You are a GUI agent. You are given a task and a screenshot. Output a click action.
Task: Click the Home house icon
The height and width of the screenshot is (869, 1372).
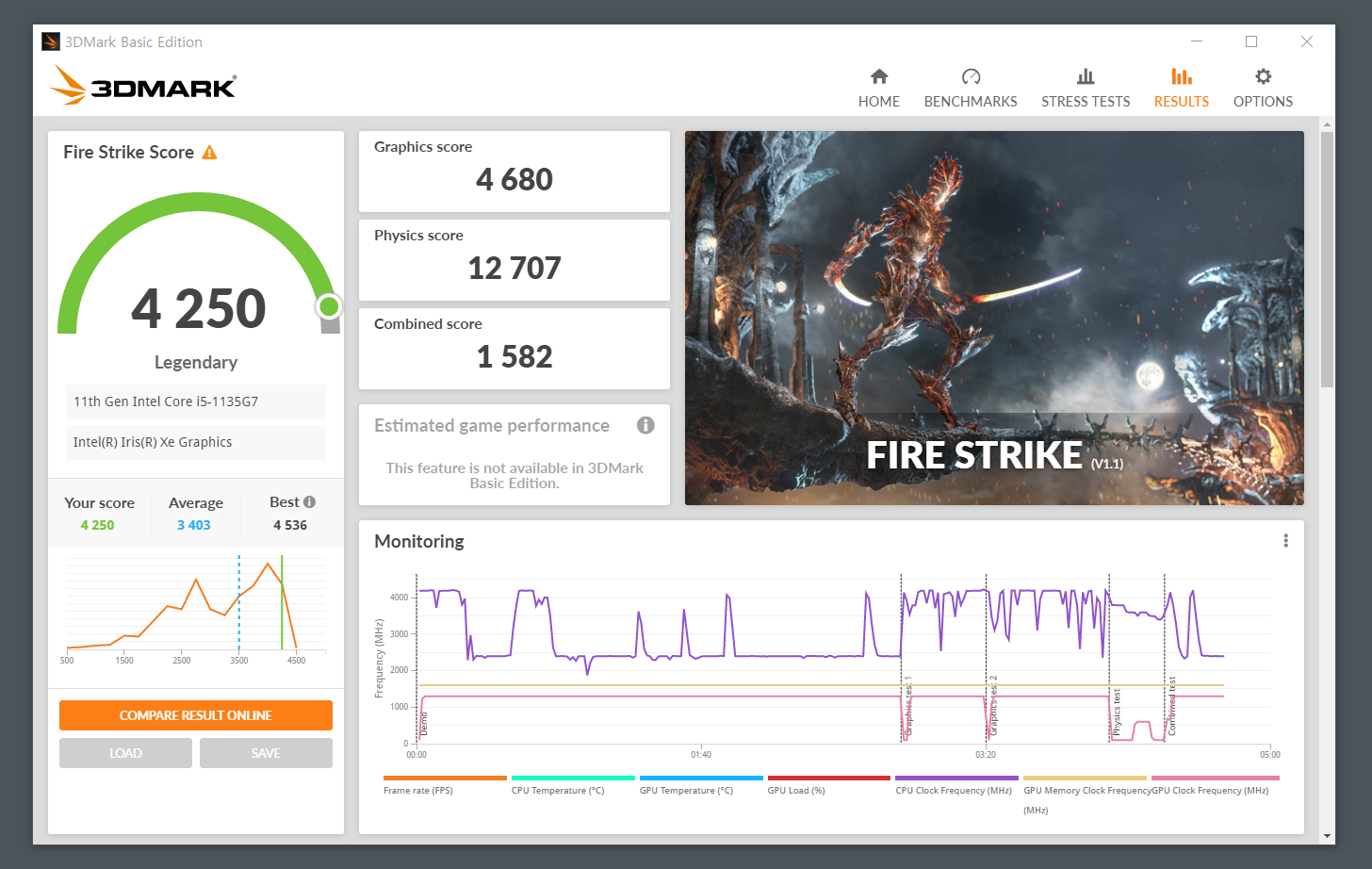coord(879,76)
